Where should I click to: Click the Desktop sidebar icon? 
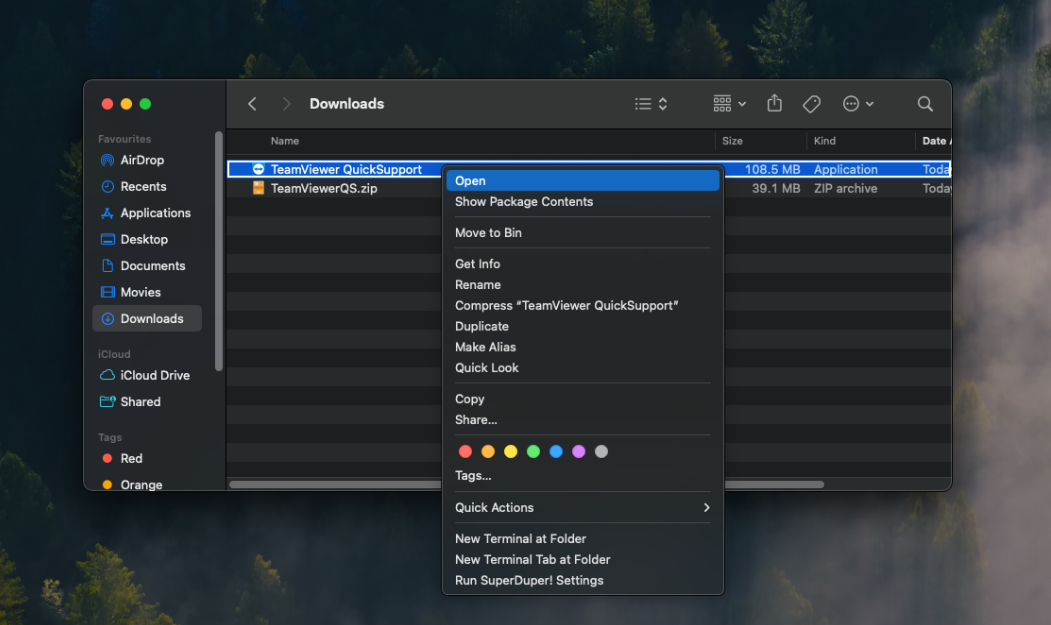(107, 239)
